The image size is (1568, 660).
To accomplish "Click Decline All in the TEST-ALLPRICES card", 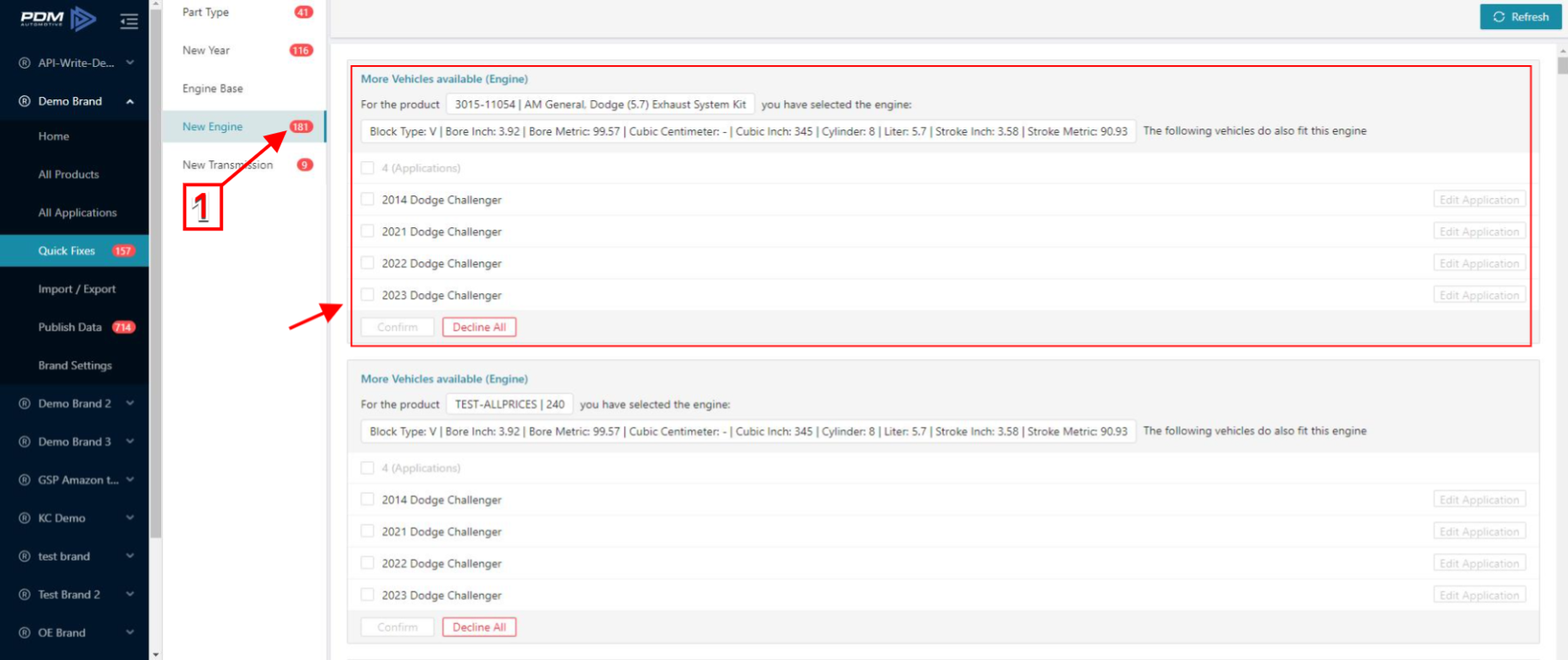I will coord(479,627).
